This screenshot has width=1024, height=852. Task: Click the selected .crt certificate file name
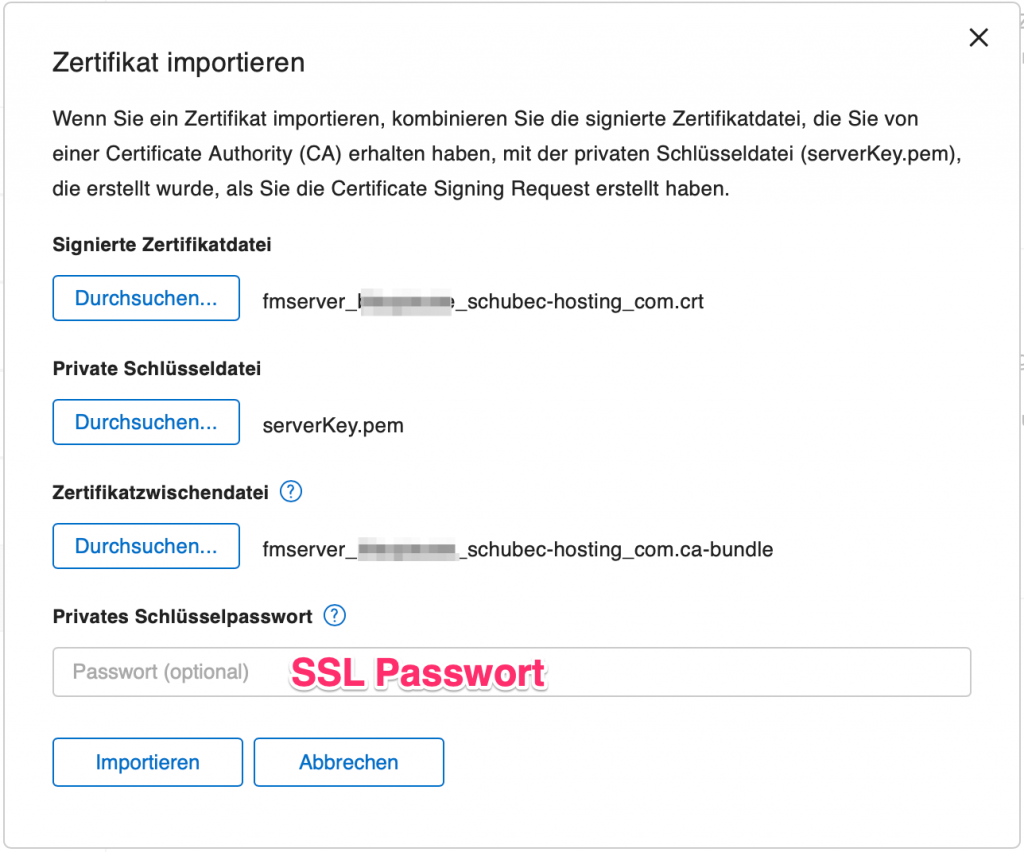(x=483, y=302)
